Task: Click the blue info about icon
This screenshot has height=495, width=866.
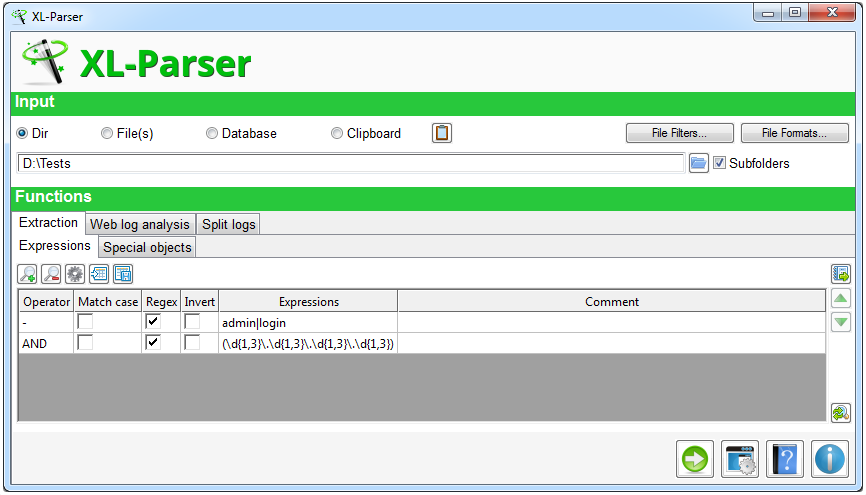Action: coord(830,459)
